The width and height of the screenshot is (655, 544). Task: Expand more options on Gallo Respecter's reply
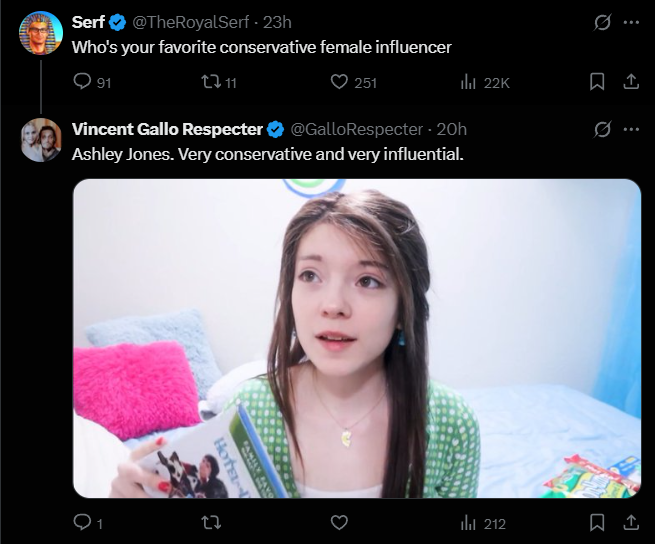pos(630,129)
